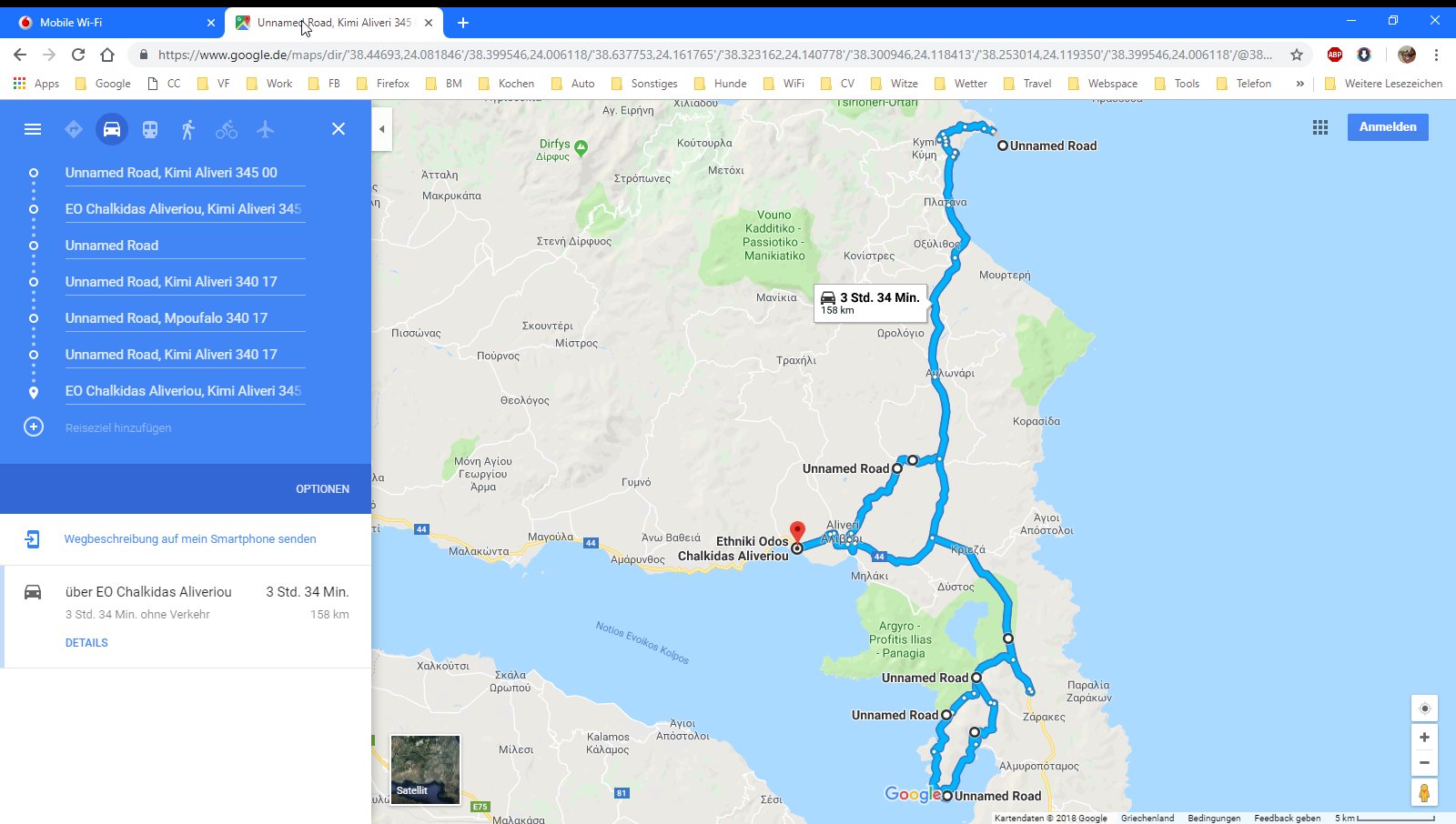Screen dimensions: 1456x824
Task: Open the profile avatar menu
Action: pos(1407,55)
